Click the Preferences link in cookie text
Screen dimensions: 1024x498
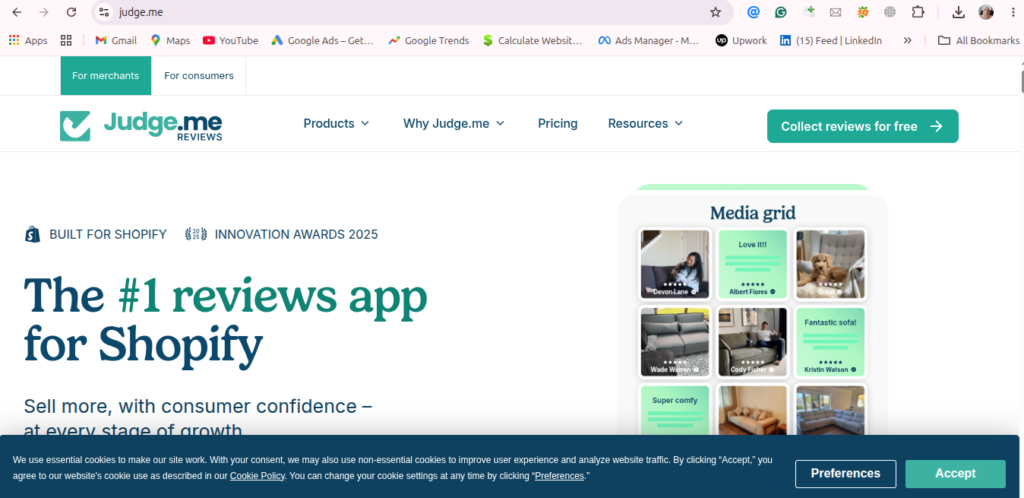(x=559, y=476)
